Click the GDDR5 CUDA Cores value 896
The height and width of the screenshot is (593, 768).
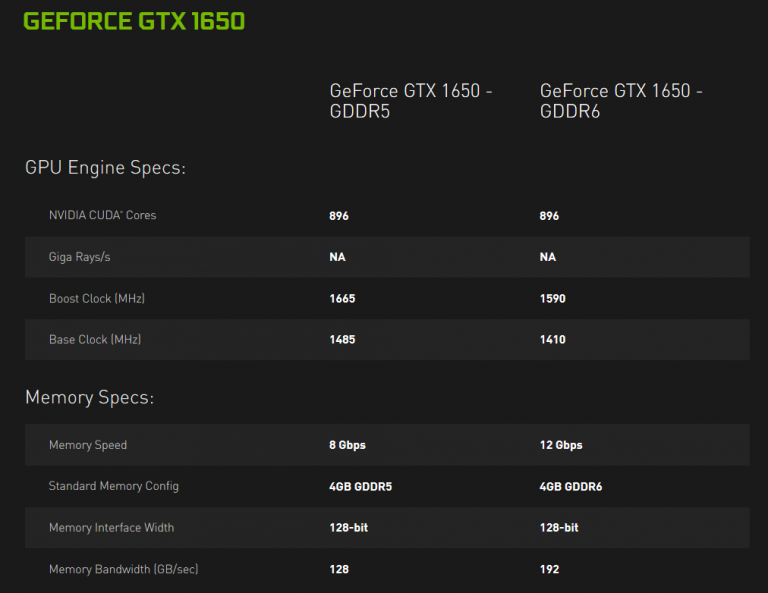click(x=339, y=216)
